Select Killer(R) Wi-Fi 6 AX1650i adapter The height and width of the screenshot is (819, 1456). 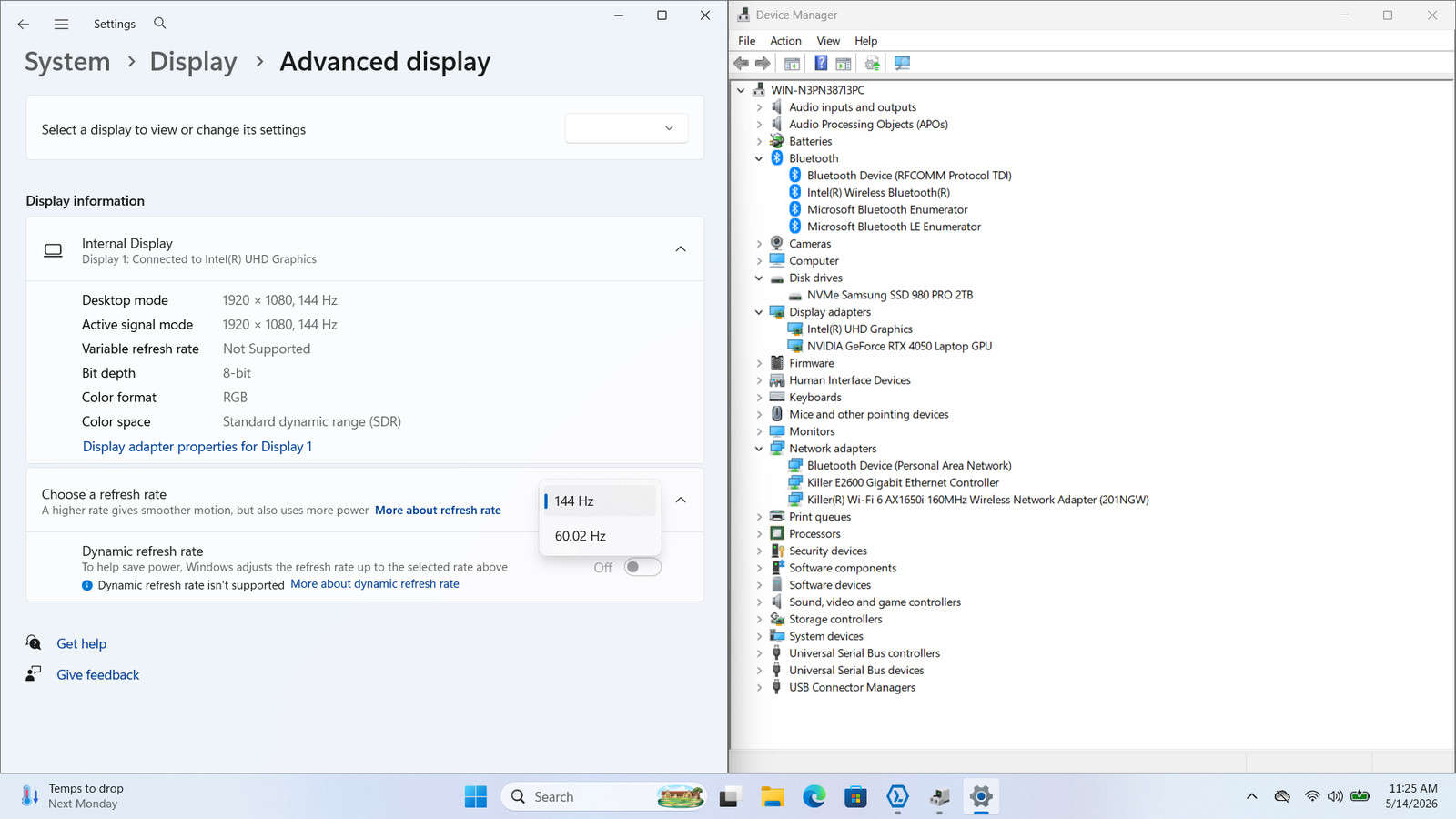[x=977, y=500]
